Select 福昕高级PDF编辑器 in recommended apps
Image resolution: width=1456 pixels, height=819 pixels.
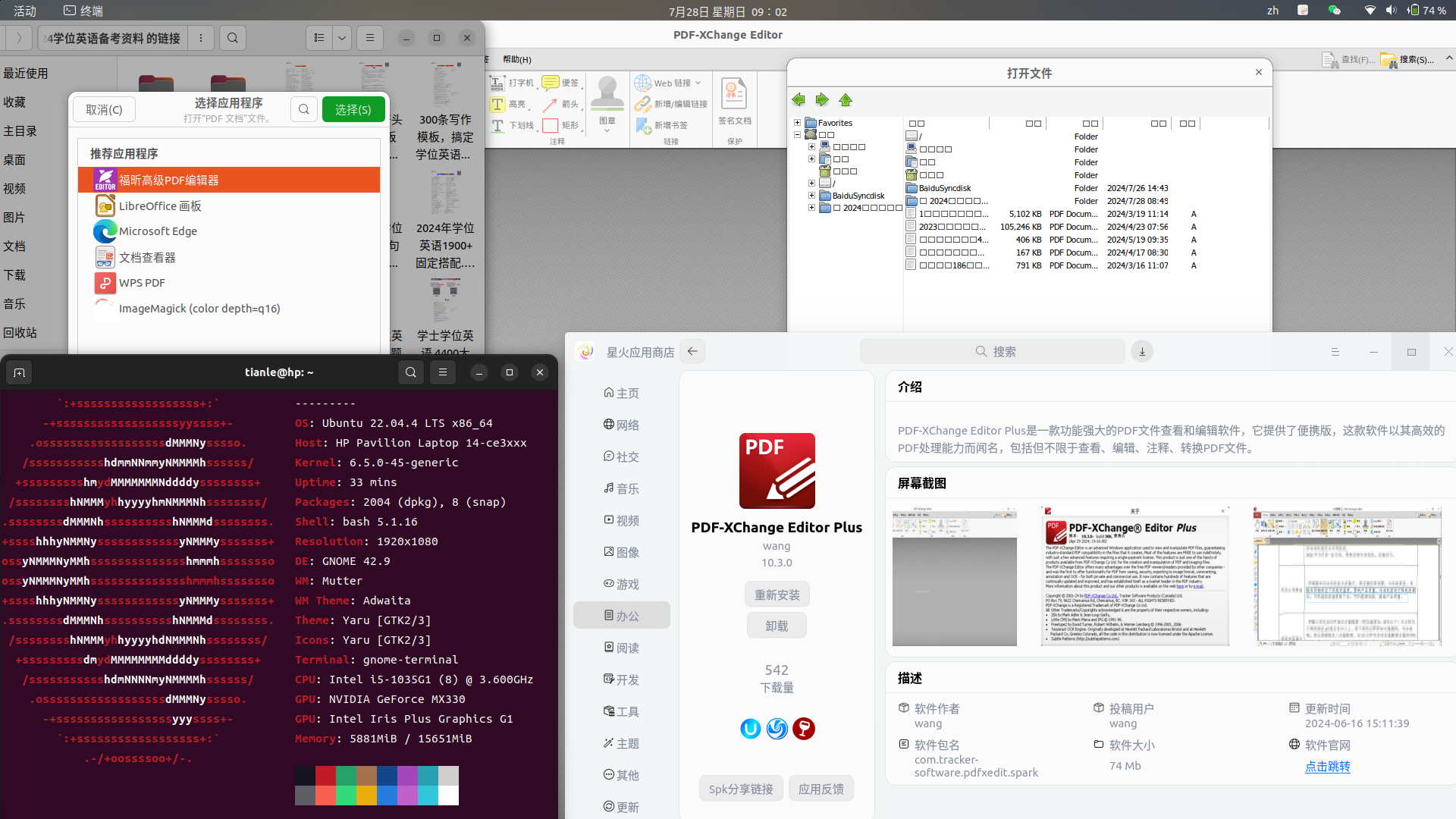pos(229,180)
